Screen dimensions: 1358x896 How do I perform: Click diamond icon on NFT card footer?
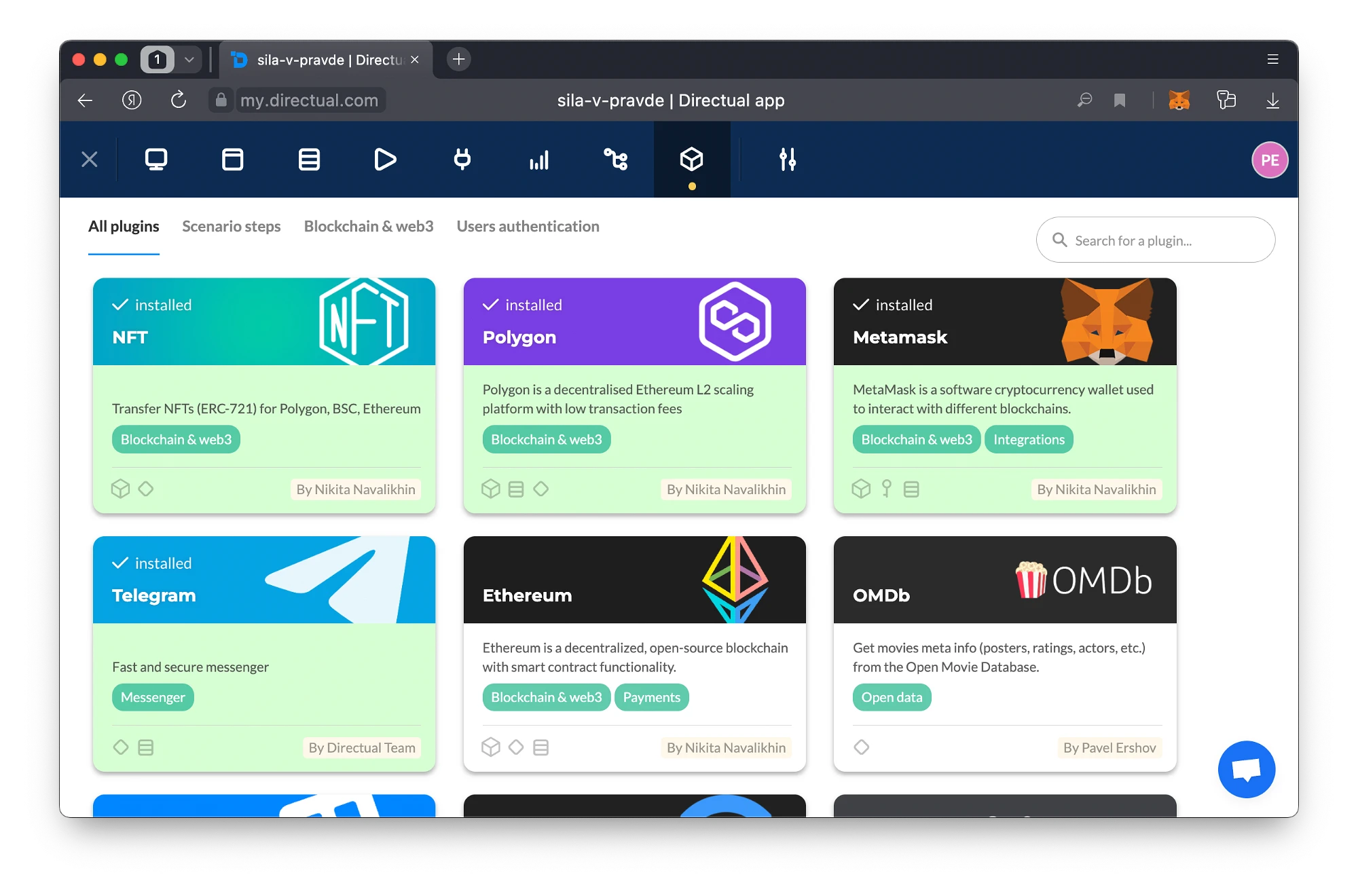(x=146, y=489)
